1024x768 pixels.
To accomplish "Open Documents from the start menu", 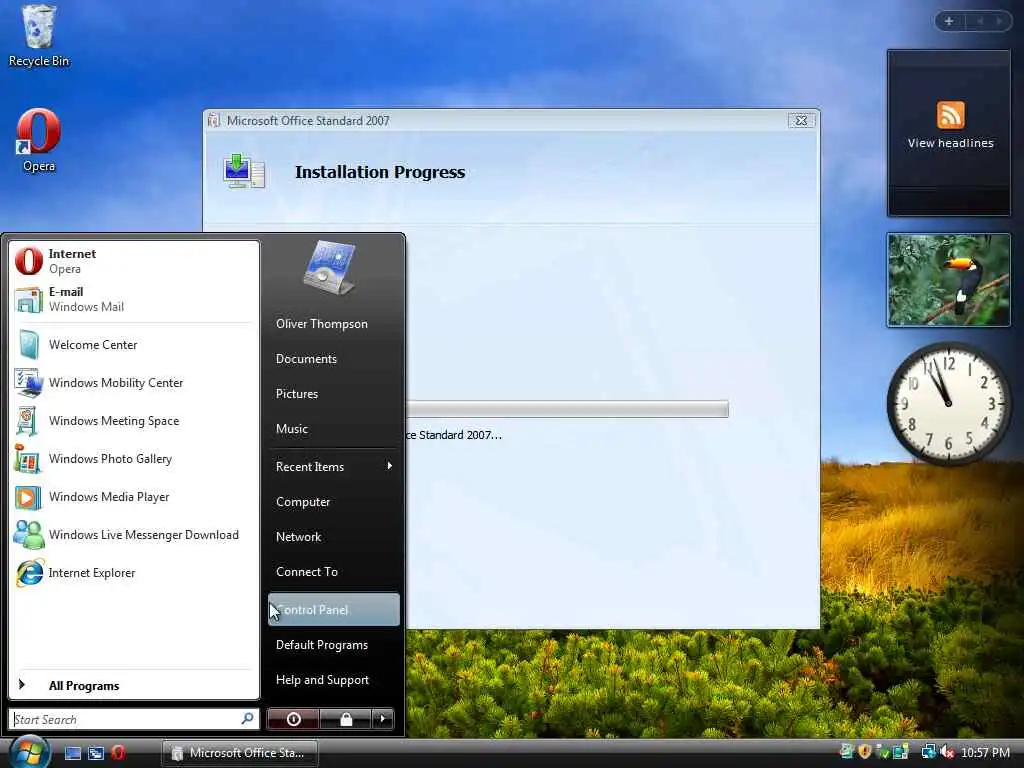I will click(333, 359).
